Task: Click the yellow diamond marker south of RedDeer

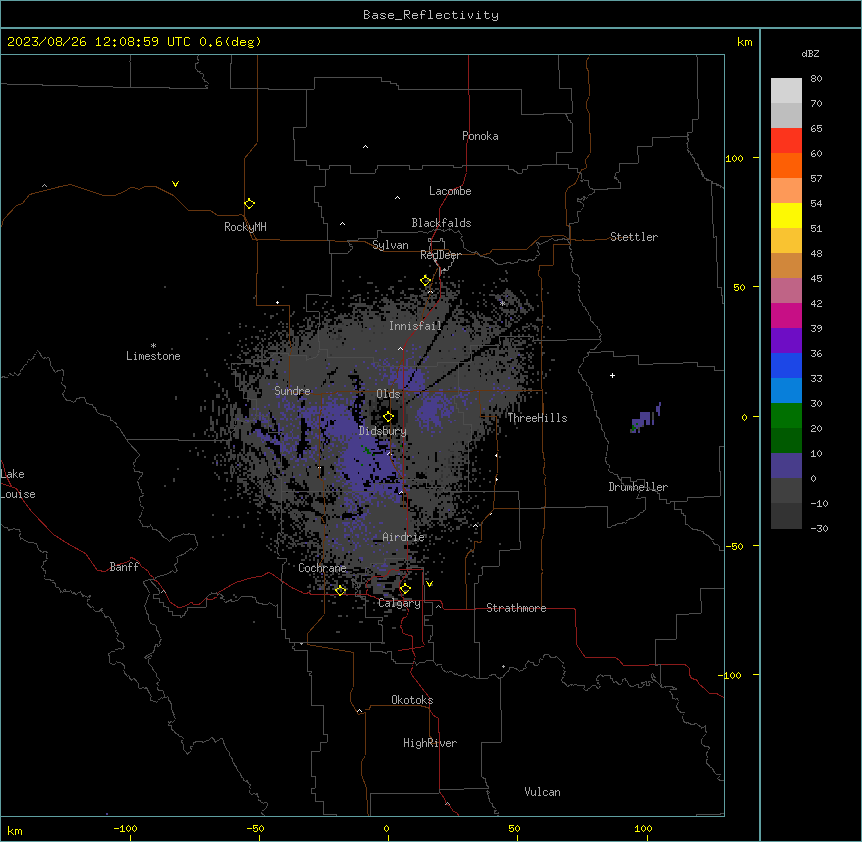Action: [426, 281]
